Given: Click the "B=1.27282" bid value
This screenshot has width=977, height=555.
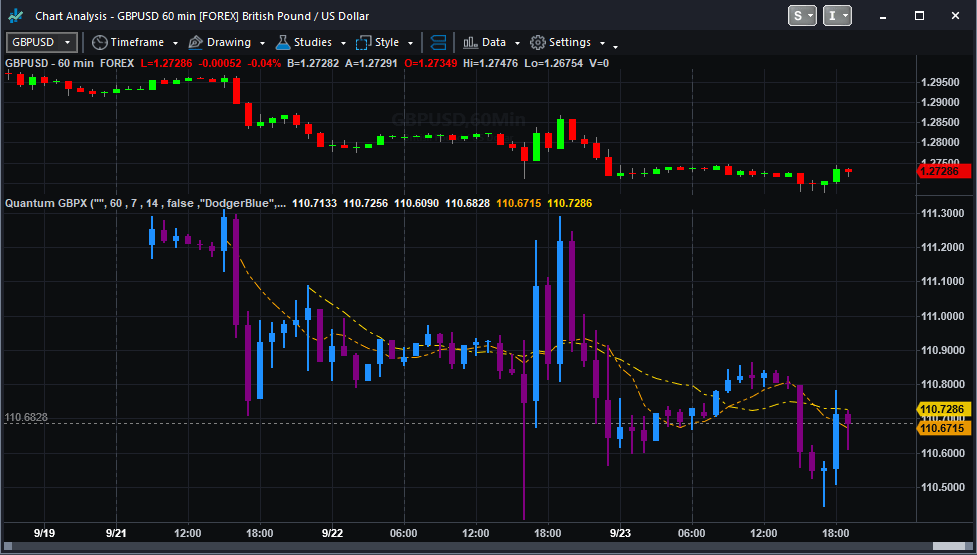Looking at the screenshot, I should tap(313, 63).
